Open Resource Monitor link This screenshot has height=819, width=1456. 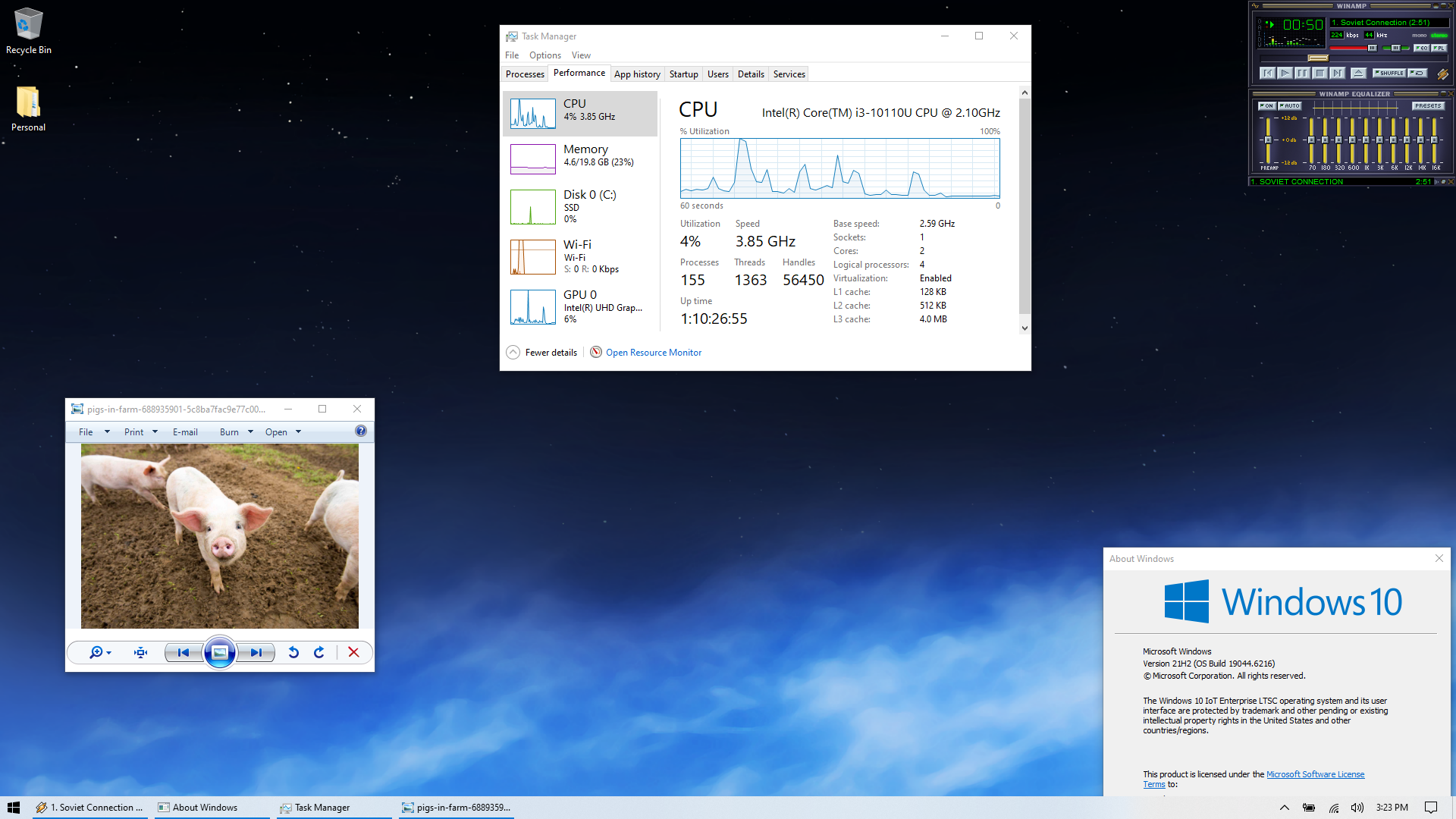click(x=653, y=353)
